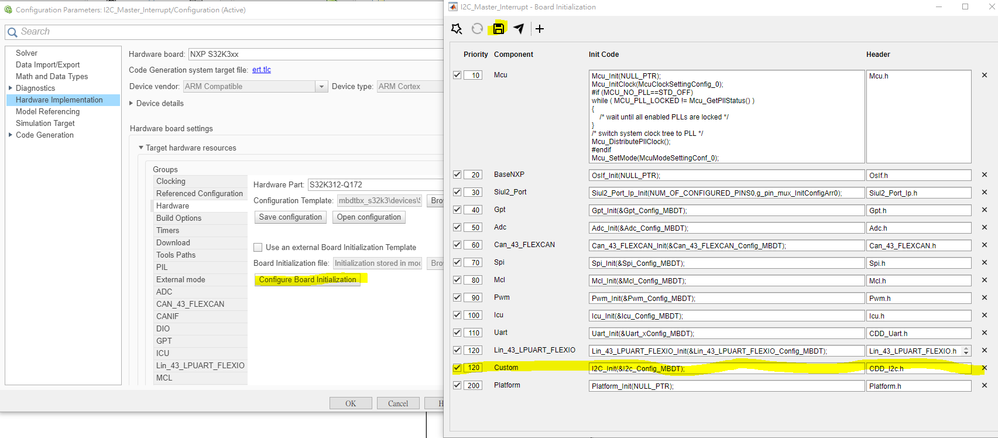This screenshot has height=438, width=998.
Task: Collapse the Target hardware resources section
Action: 141,148
